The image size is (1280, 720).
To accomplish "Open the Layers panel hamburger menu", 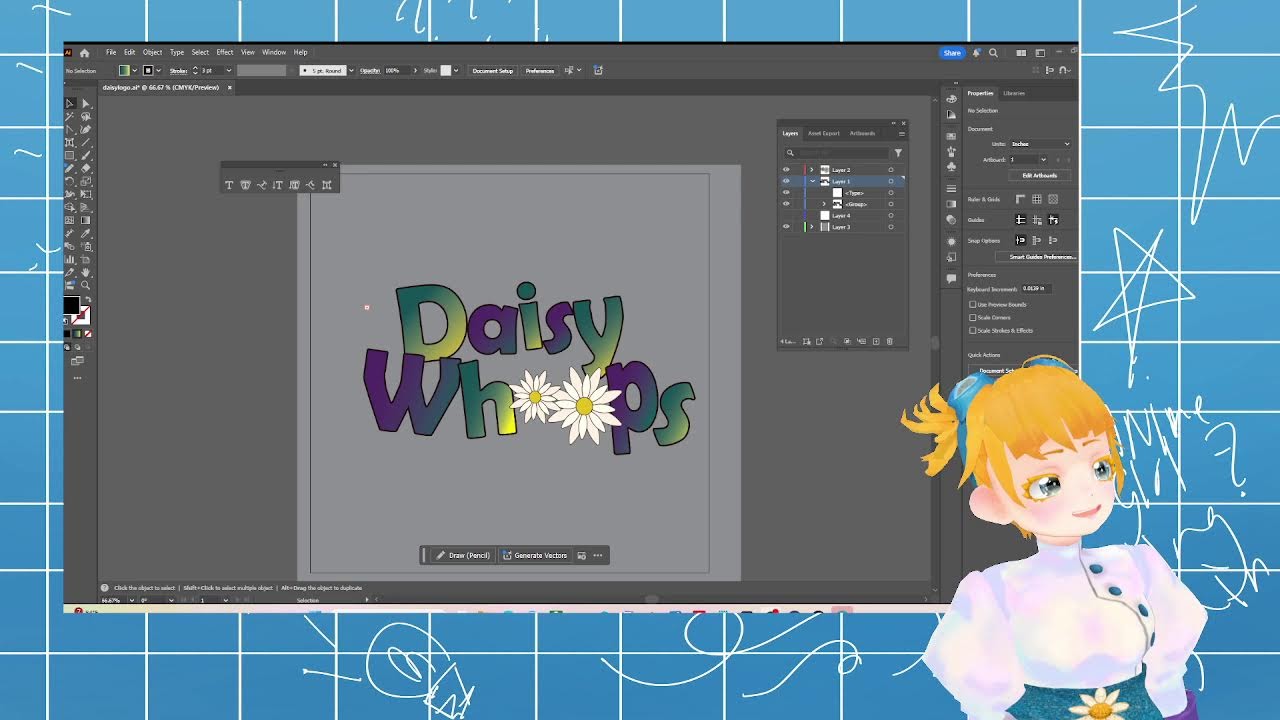I will pyautogui.click(x=902, y=134).
